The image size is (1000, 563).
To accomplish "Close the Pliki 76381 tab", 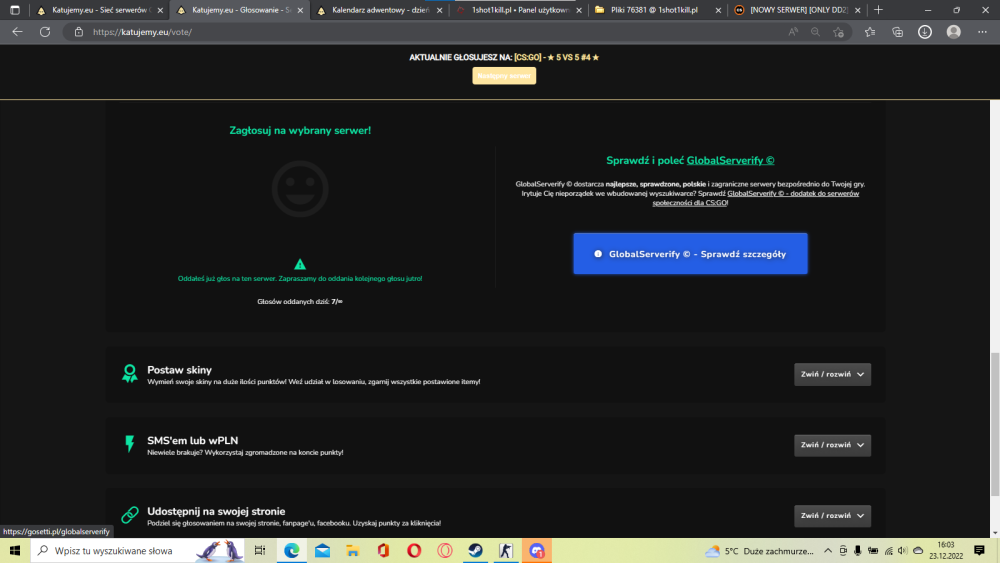I will click(x=718, y=10).
